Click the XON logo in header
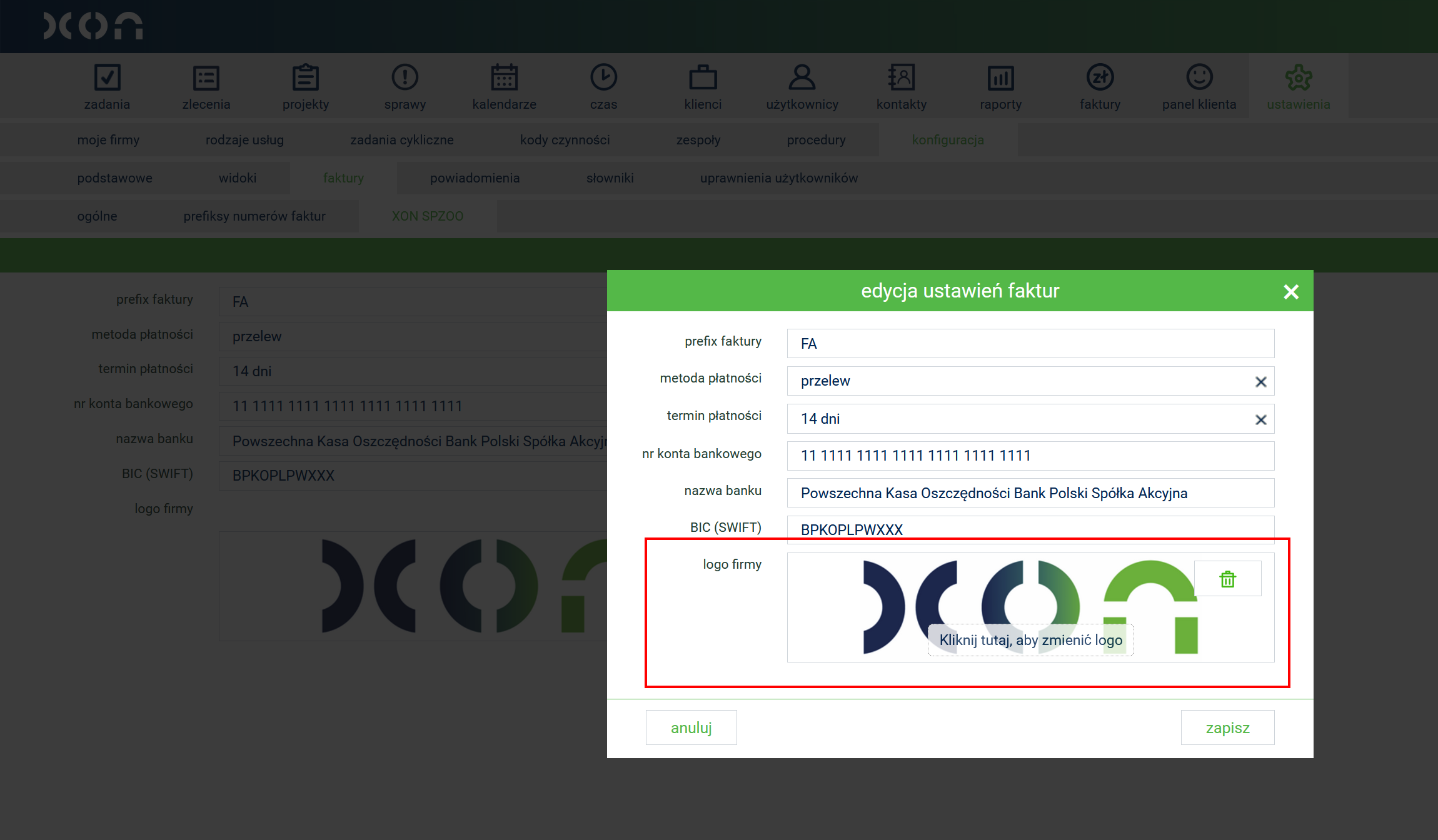This screenshot has width=1438, height=840. point(93,26)
